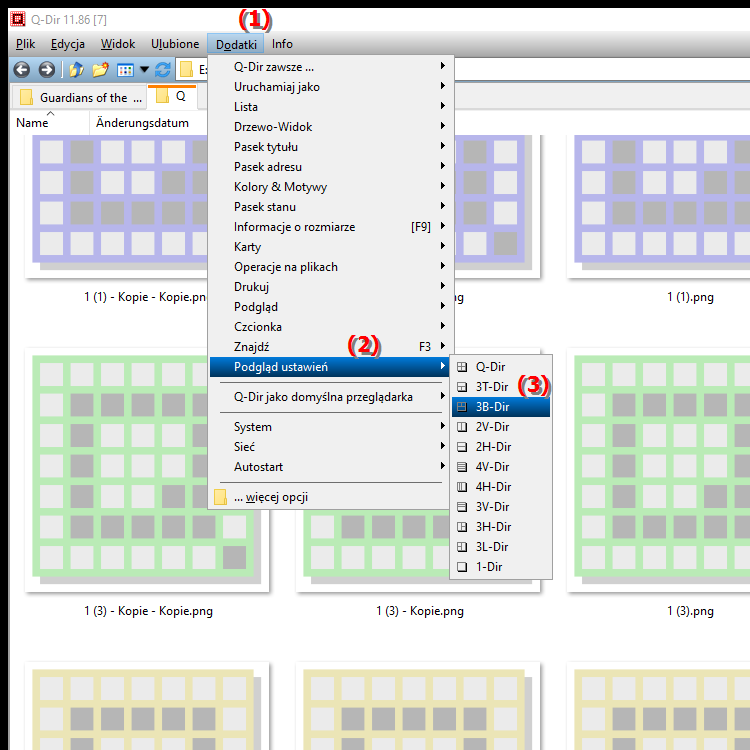Open Q-Dir jako domyślna przeglądarka entry

coord(331,397)
